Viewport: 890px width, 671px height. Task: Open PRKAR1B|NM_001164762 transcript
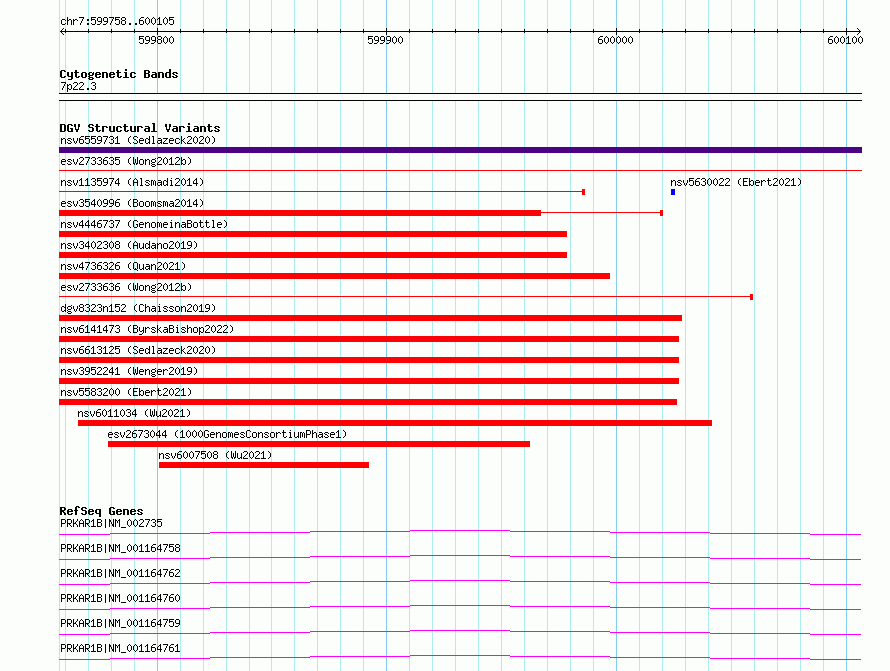(120, 573)
